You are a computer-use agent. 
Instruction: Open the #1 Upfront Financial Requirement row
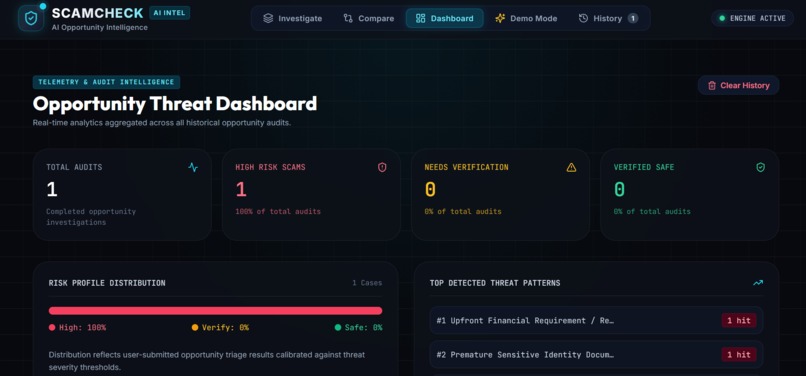[596, 320]
